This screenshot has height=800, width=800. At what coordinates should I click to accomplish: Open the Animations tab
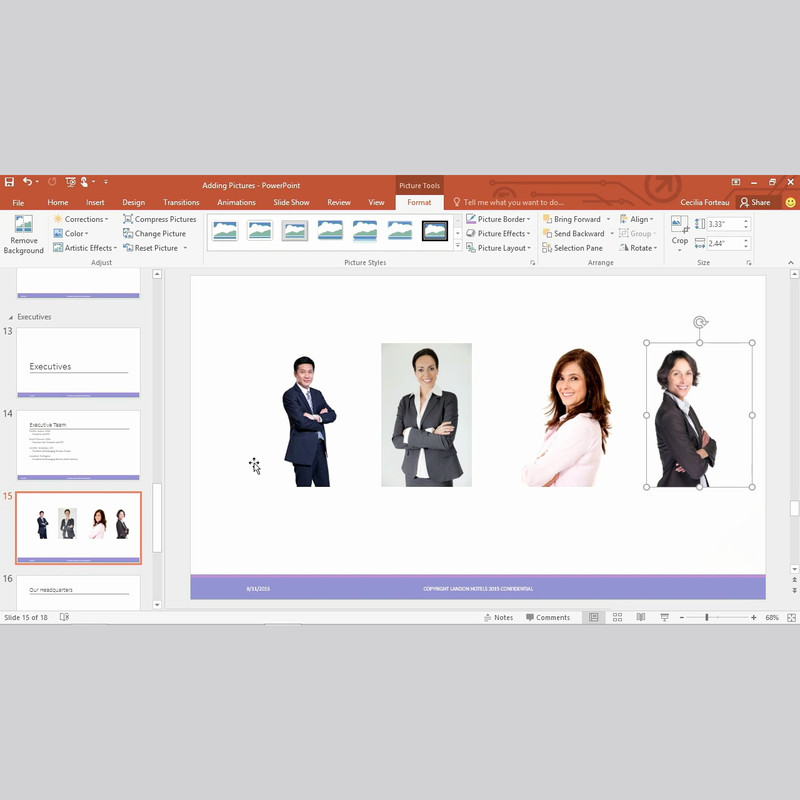click(236, 202)
